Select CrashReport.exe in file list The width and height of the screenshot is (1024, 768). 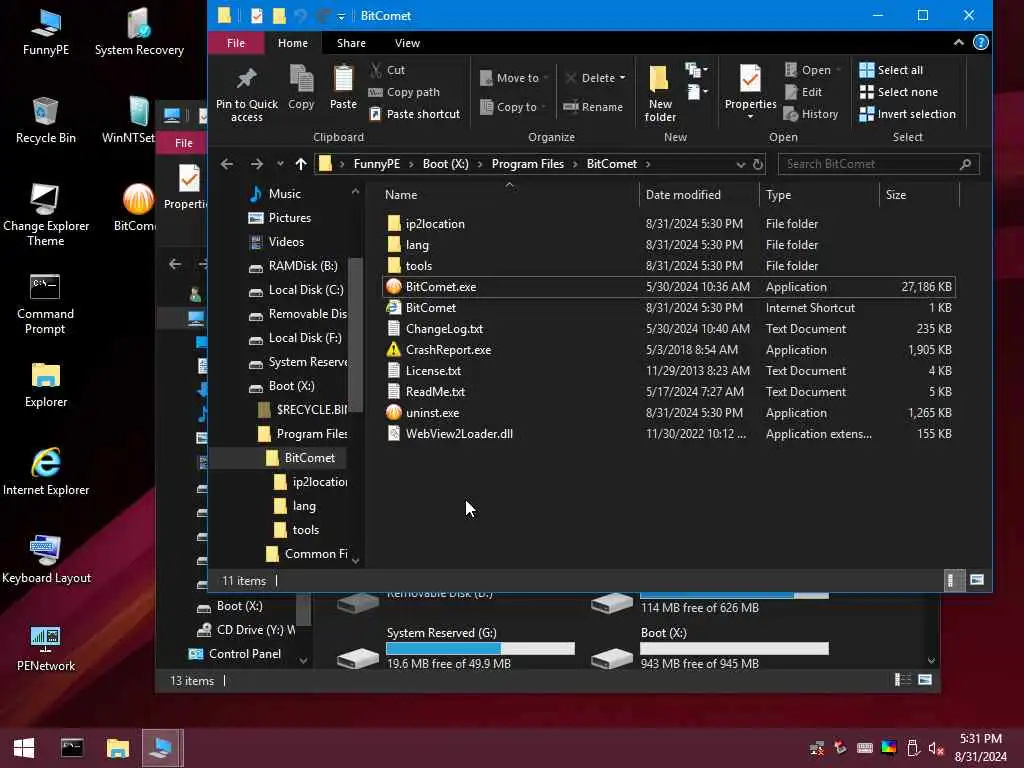tap(669, 350)
